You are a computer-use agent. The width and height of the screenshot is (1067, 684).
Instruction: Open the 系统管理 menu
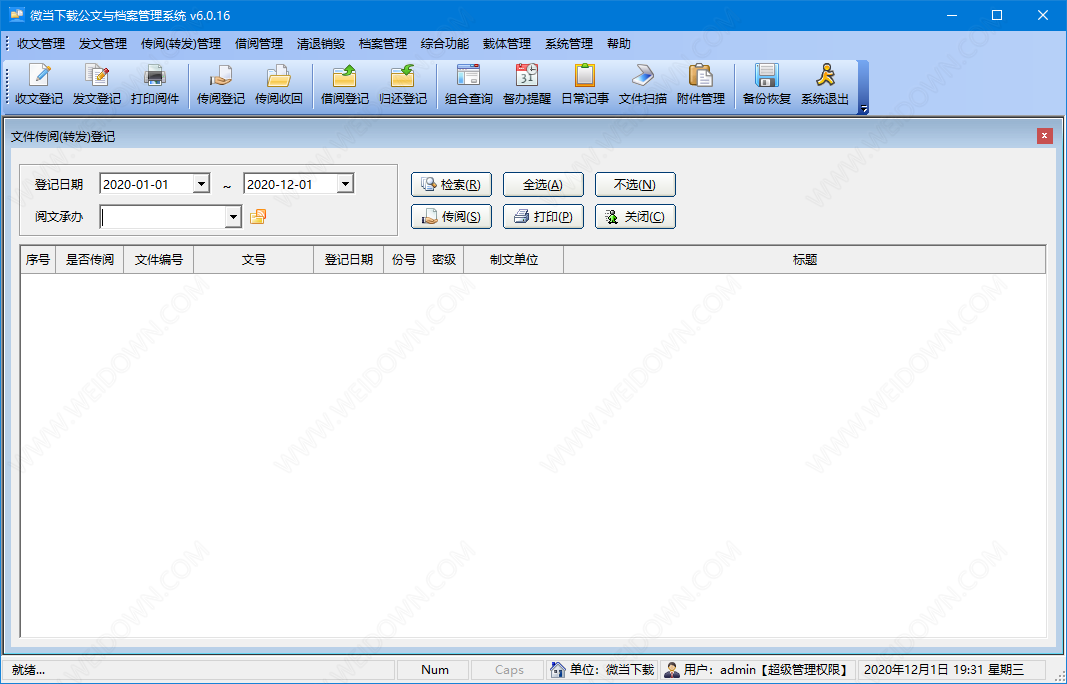(x=569, y=44)
